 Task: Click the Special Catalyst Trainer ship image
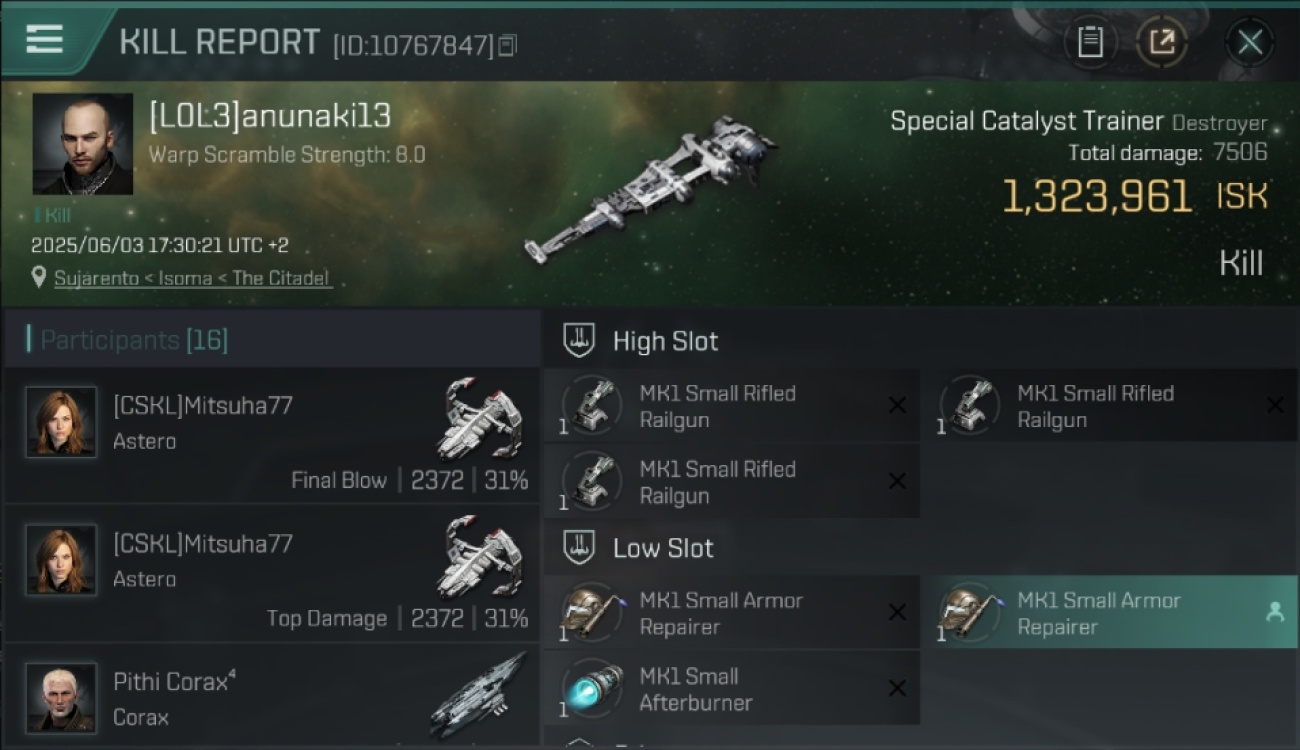pyautogui.click(x=651, y=191)
